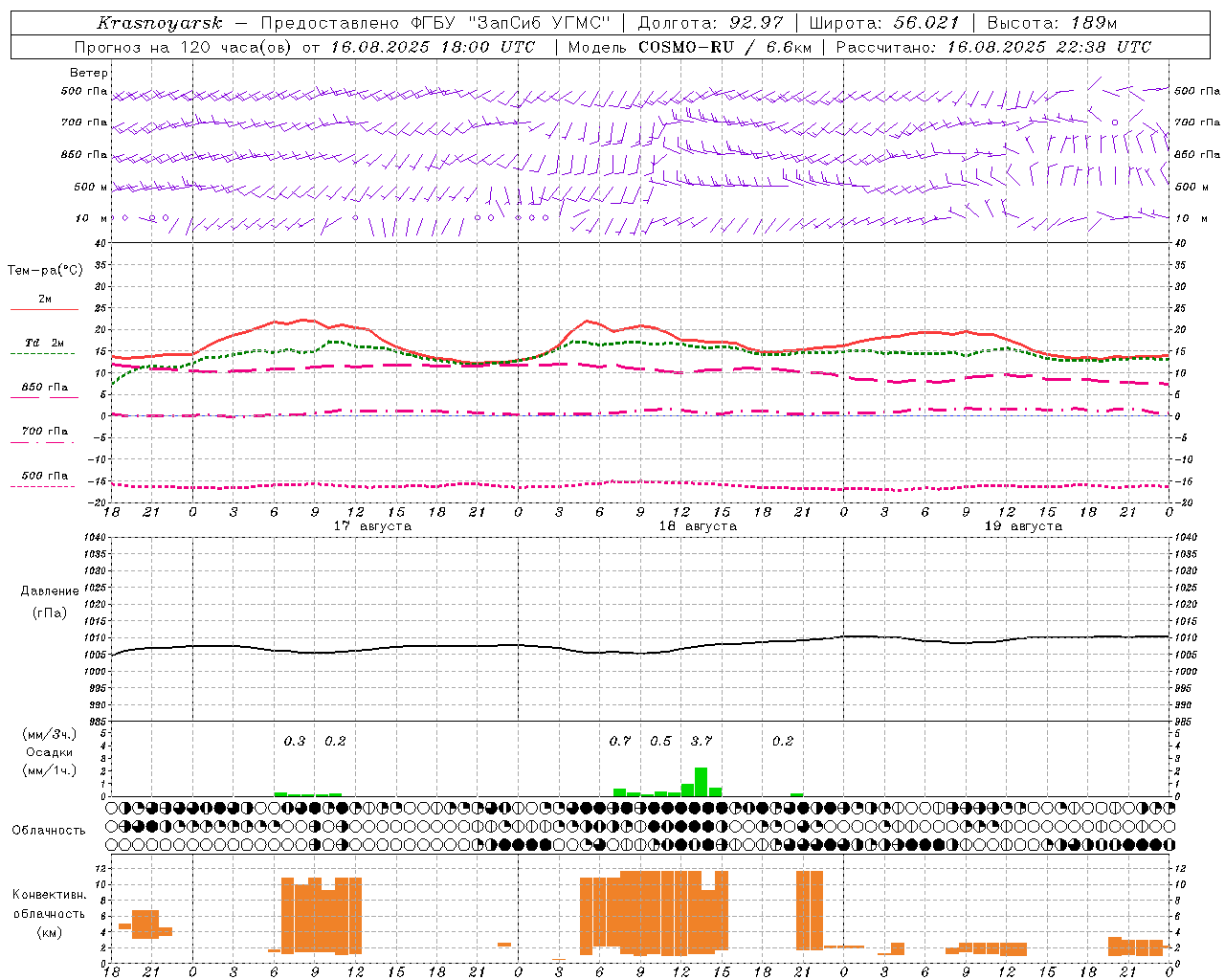
Task: Click the '(мм/1ч.)' precipitation unit label
Action: [51, 770]
